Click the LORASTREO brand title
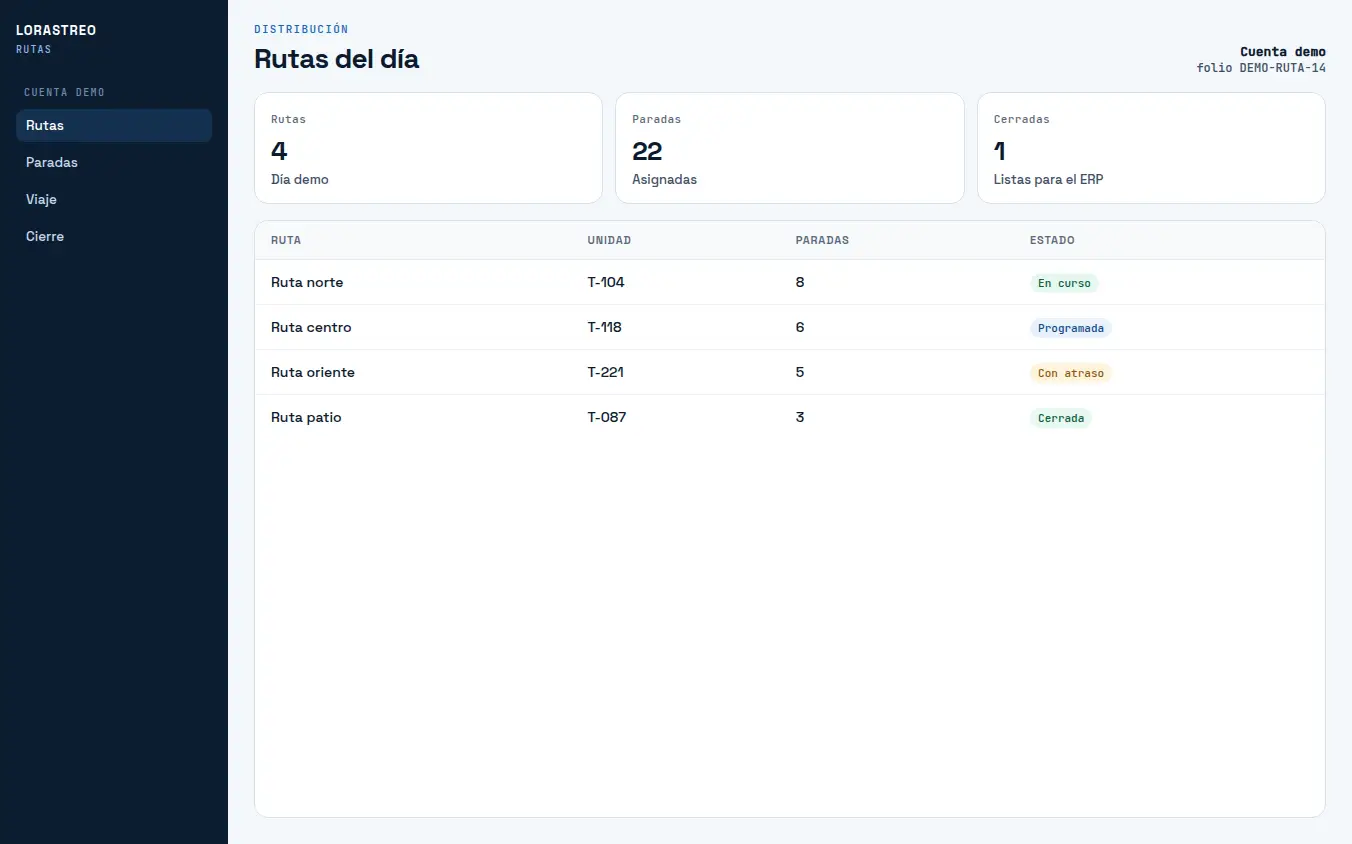Viewport: 1352px width, 844px height. (56, 30)
